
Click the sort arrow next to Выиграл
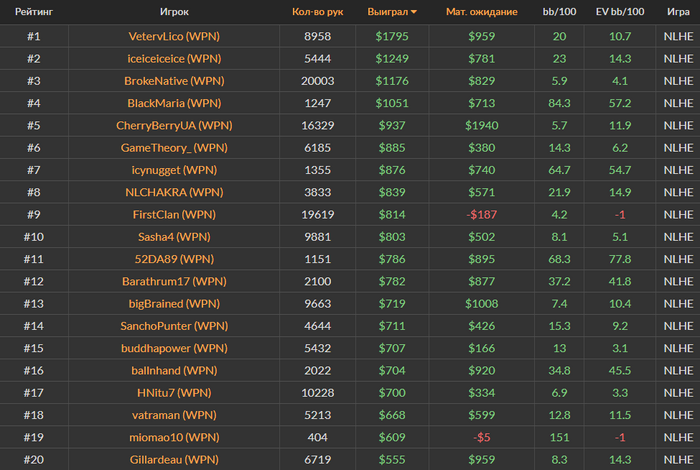pyautogui.click(x=414, y=12)
